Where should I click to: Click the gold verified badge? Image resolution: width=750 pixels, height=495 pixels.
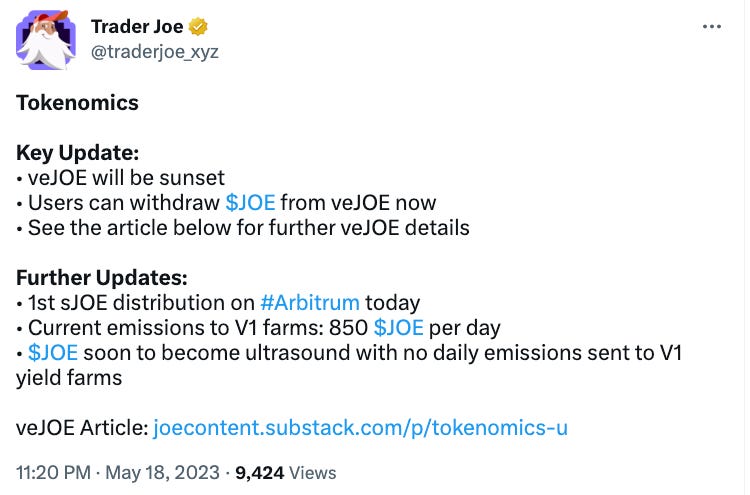point(198,27)
